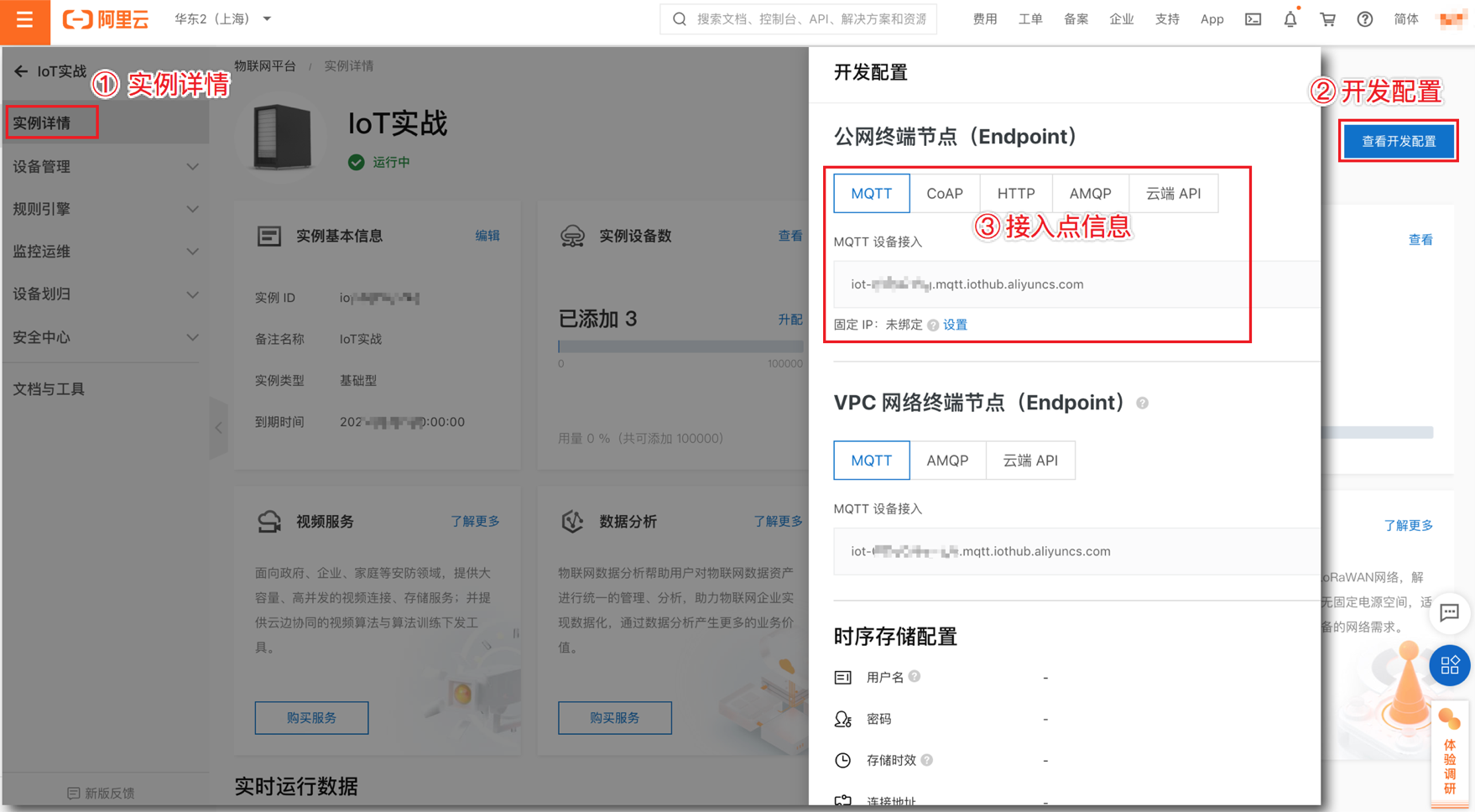Screen dimensions: 1475x812
Task: Click 实例设备数 card icon
Action: (x=572, y=236)
